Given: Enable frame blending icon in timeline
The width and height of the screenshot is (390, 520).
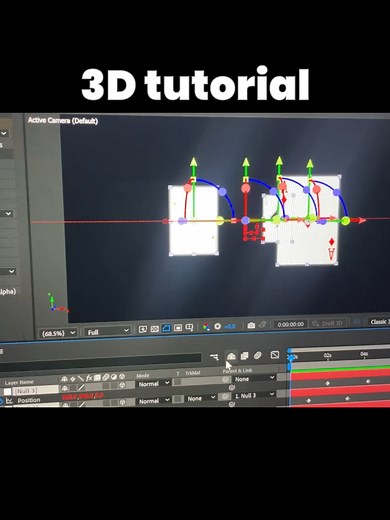Looking at the screenshot, I should coord(244,356).
